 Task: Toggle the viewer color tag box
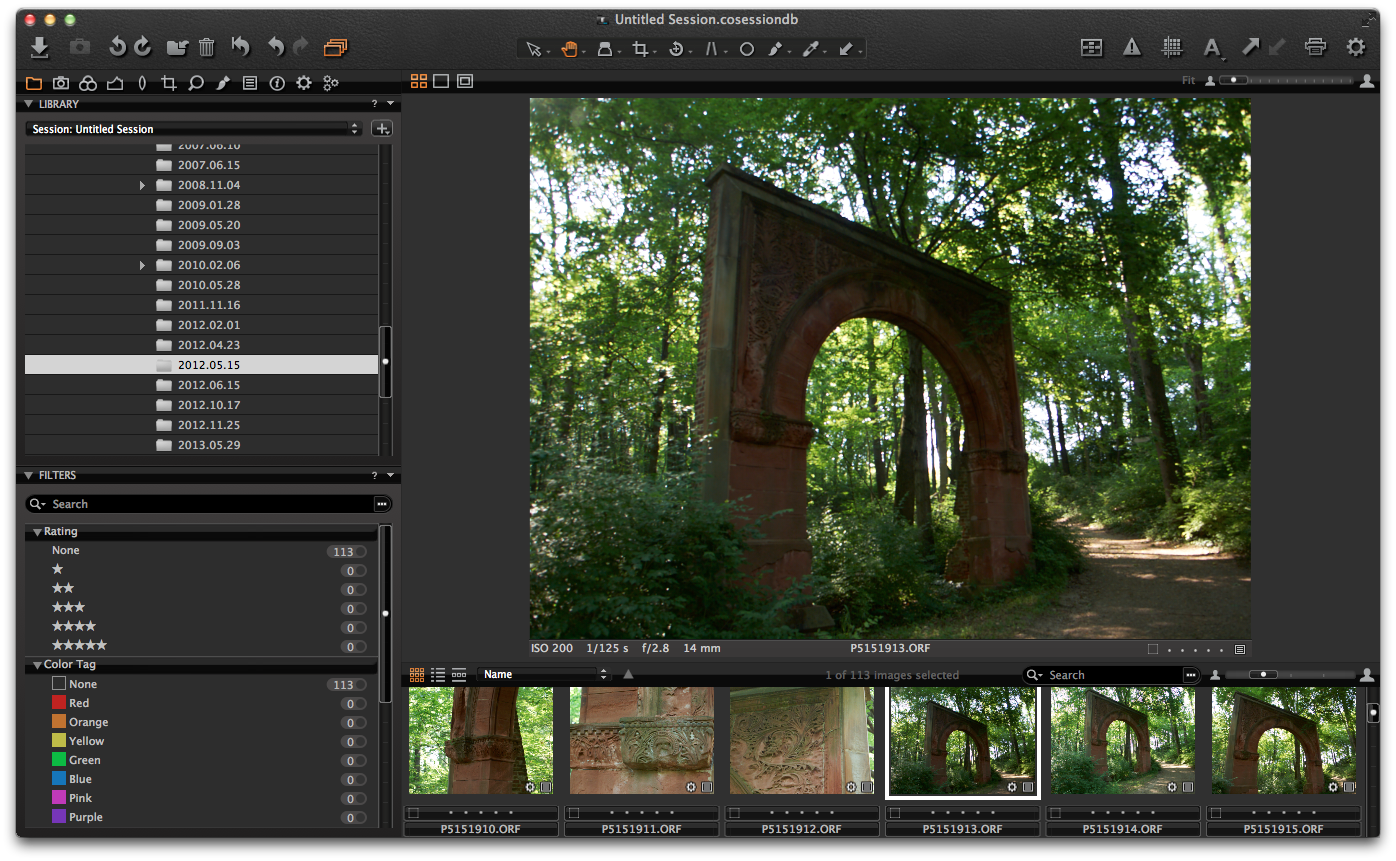click(1152, 649)
